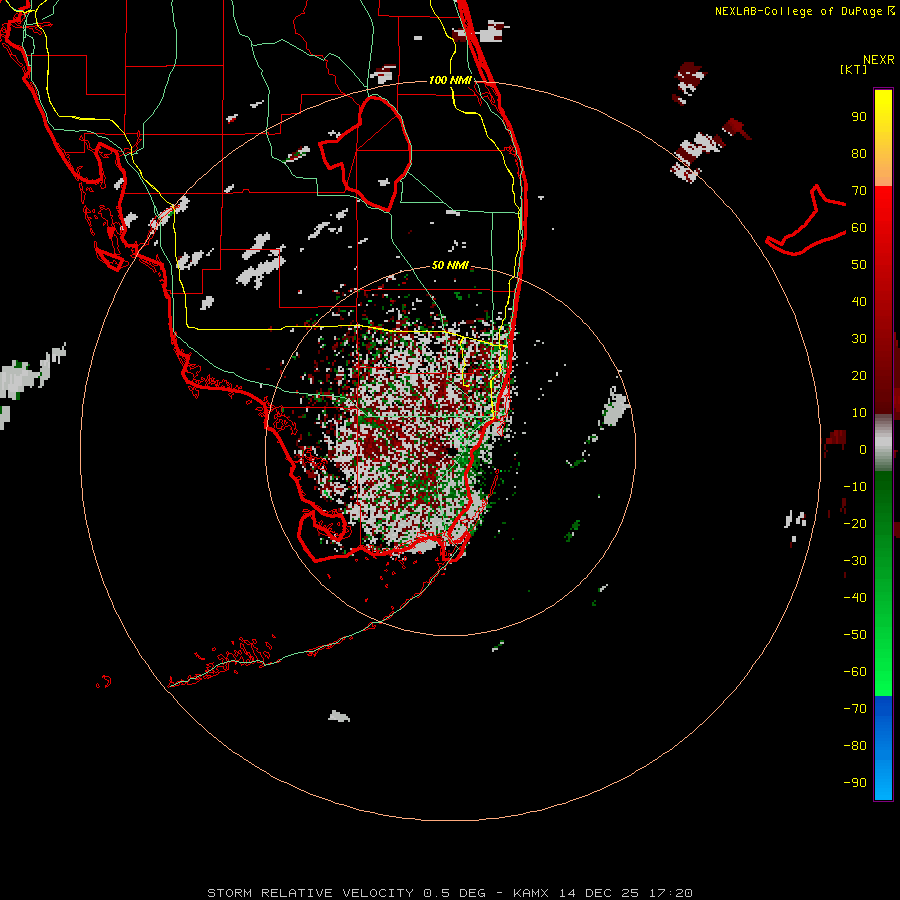This screenshot has height=900, width=900.
Task: Pick the bright green band near -60 on the color bar
Action: [x=883, y=672]
